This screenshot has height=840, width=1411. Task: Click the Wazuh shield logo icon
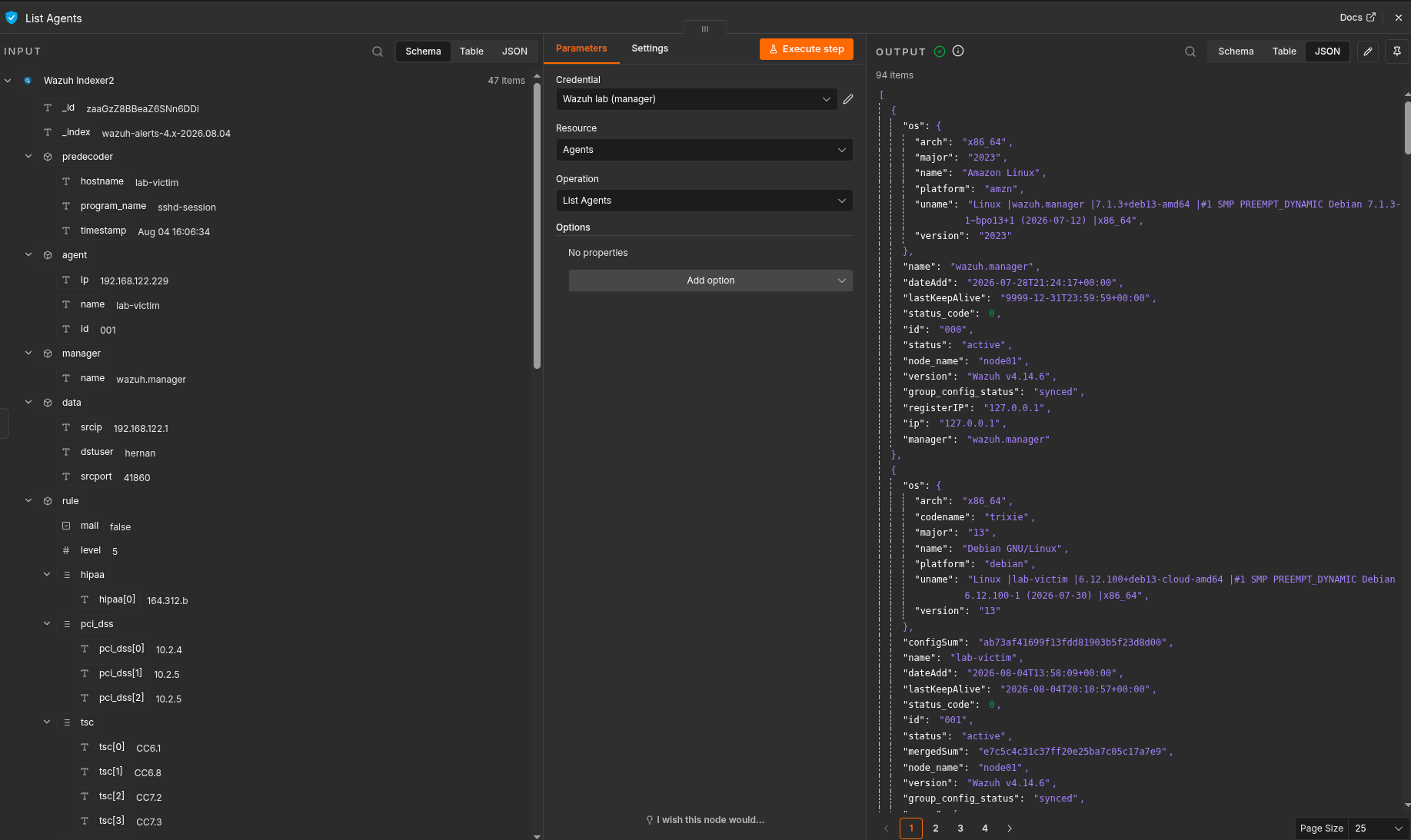coord(12,18)
